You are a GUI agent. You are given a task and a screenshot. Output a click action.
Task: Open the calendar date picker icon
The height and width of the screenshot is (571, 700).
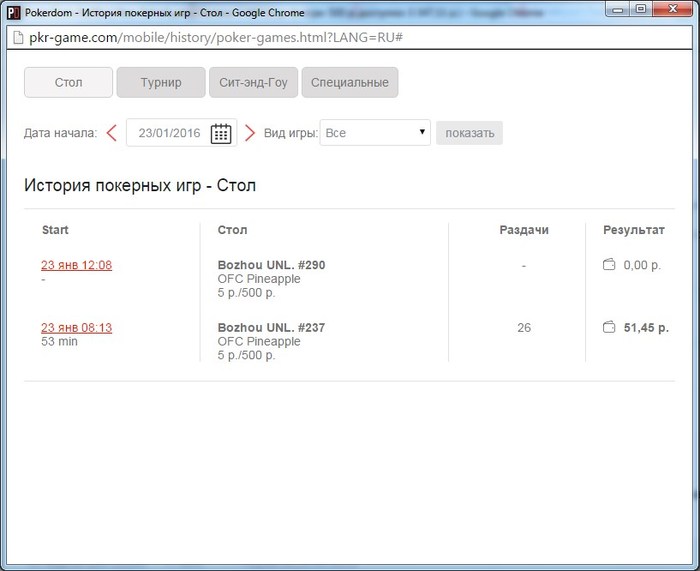(221, 133)
